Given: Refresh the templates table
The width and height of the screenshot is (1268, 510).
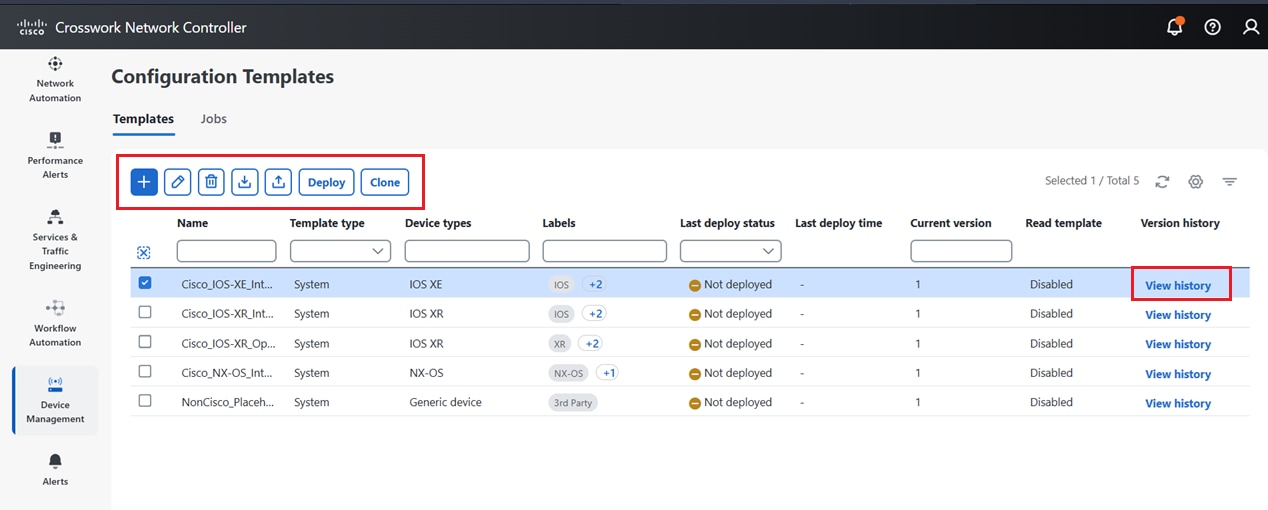Looking at the screenshot, I should point(1162,181).
